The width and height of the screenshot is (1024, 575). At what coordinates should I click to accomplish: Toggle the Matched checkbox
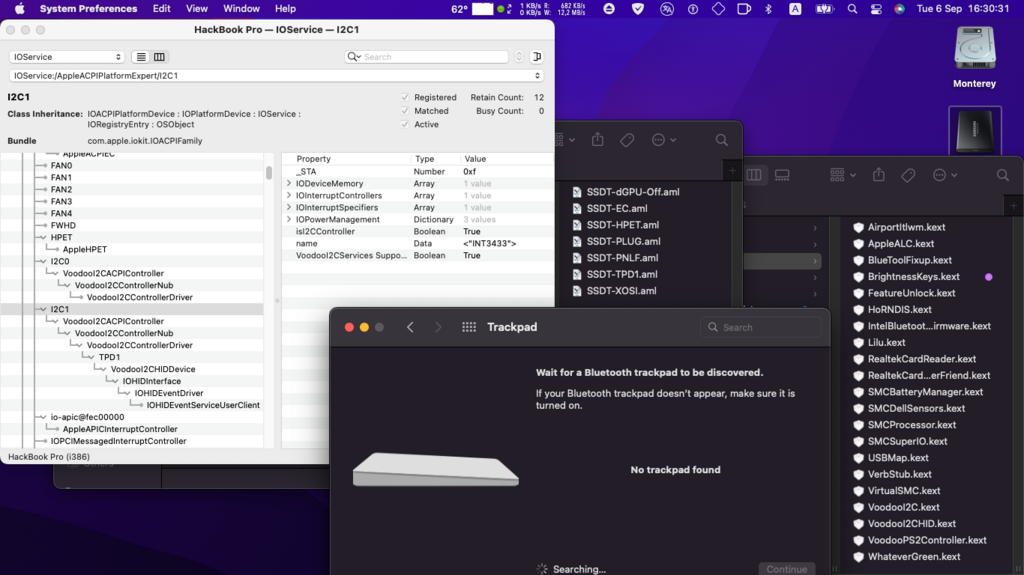coord(405,111)
